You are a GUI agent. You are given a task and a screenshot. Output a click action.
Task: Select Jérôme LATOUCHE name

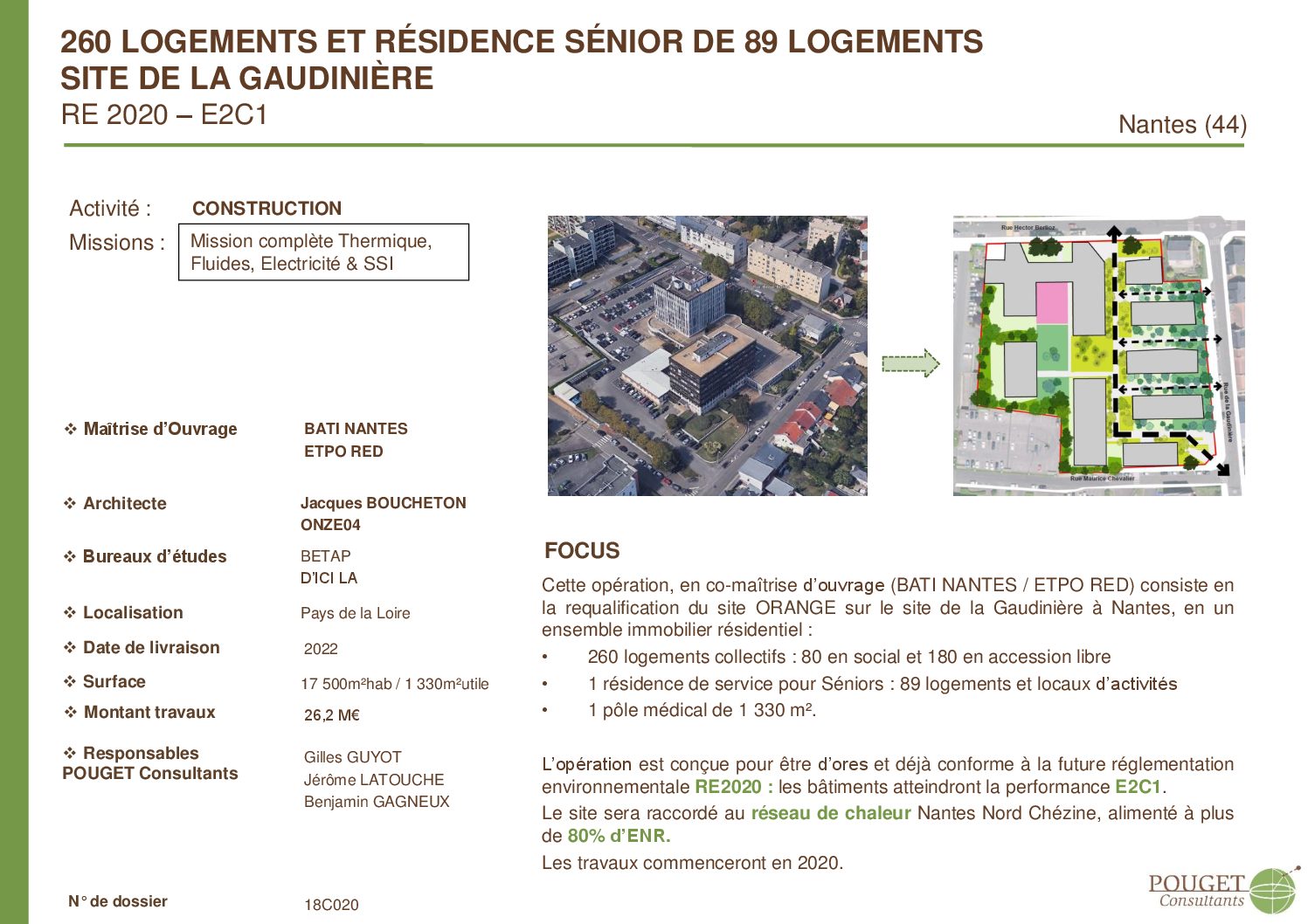click(x=374, y=780)
